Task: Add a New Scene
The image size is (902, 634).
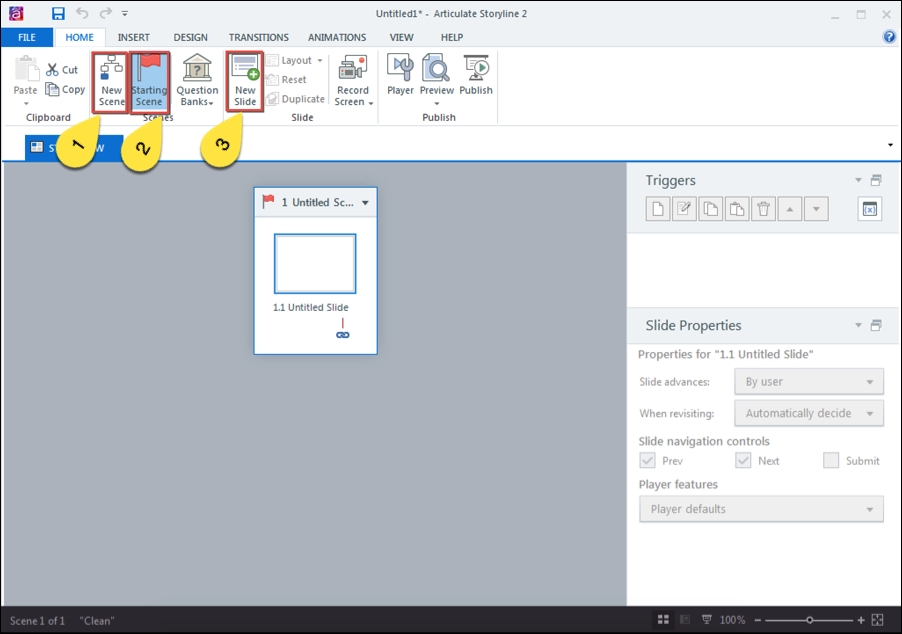Action: point(111,81)
